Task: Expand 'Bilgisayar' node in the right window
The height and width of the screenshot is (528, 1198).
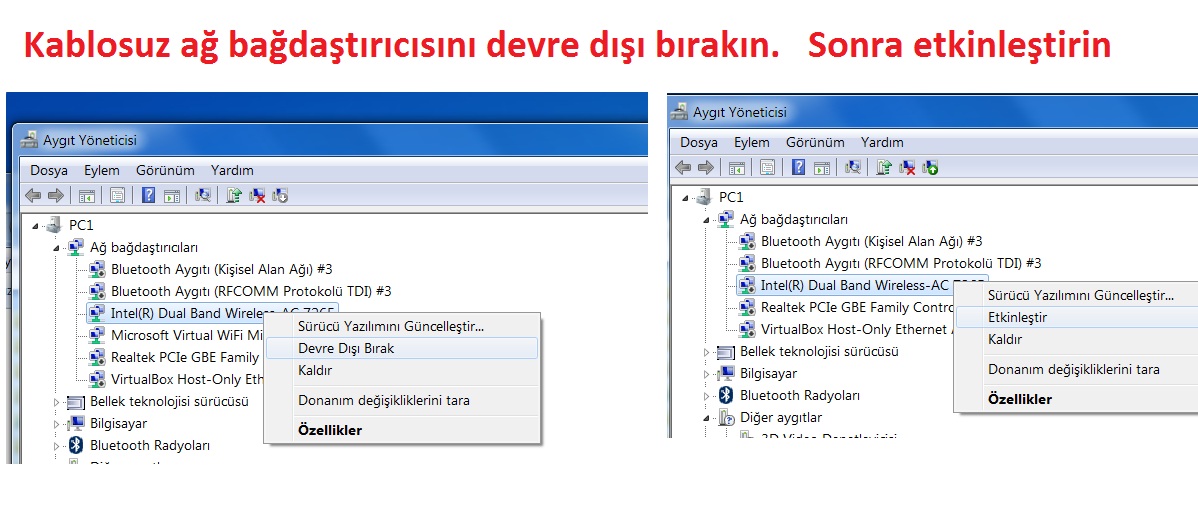Action: click(x=706, y=374)
